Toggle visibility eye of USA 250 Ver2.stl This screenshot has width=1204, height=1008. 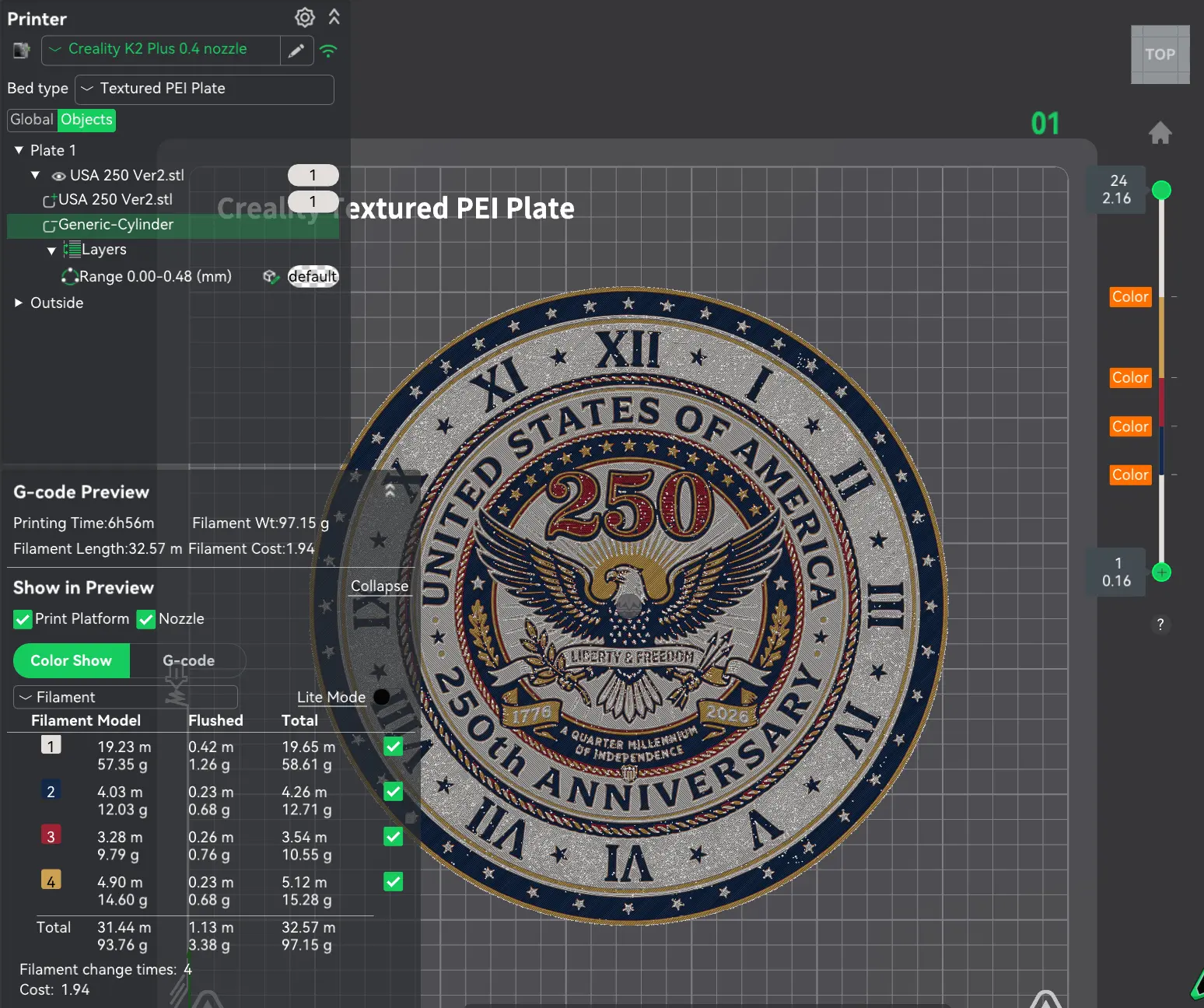click(x=58, y=176)
